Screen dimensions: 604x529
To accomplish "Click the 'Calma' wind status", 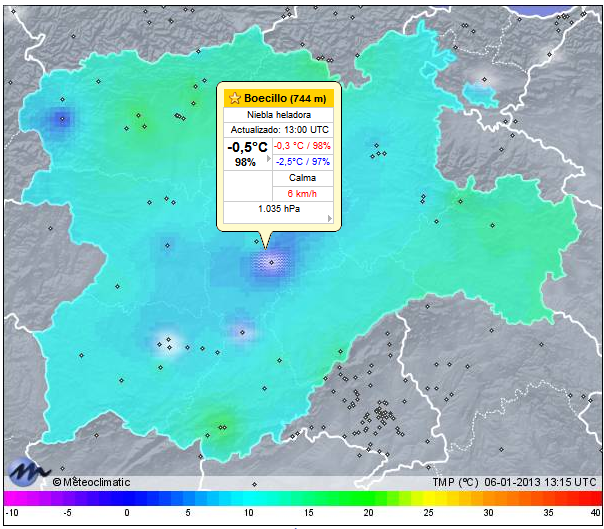I will click(x=302, y=178).
